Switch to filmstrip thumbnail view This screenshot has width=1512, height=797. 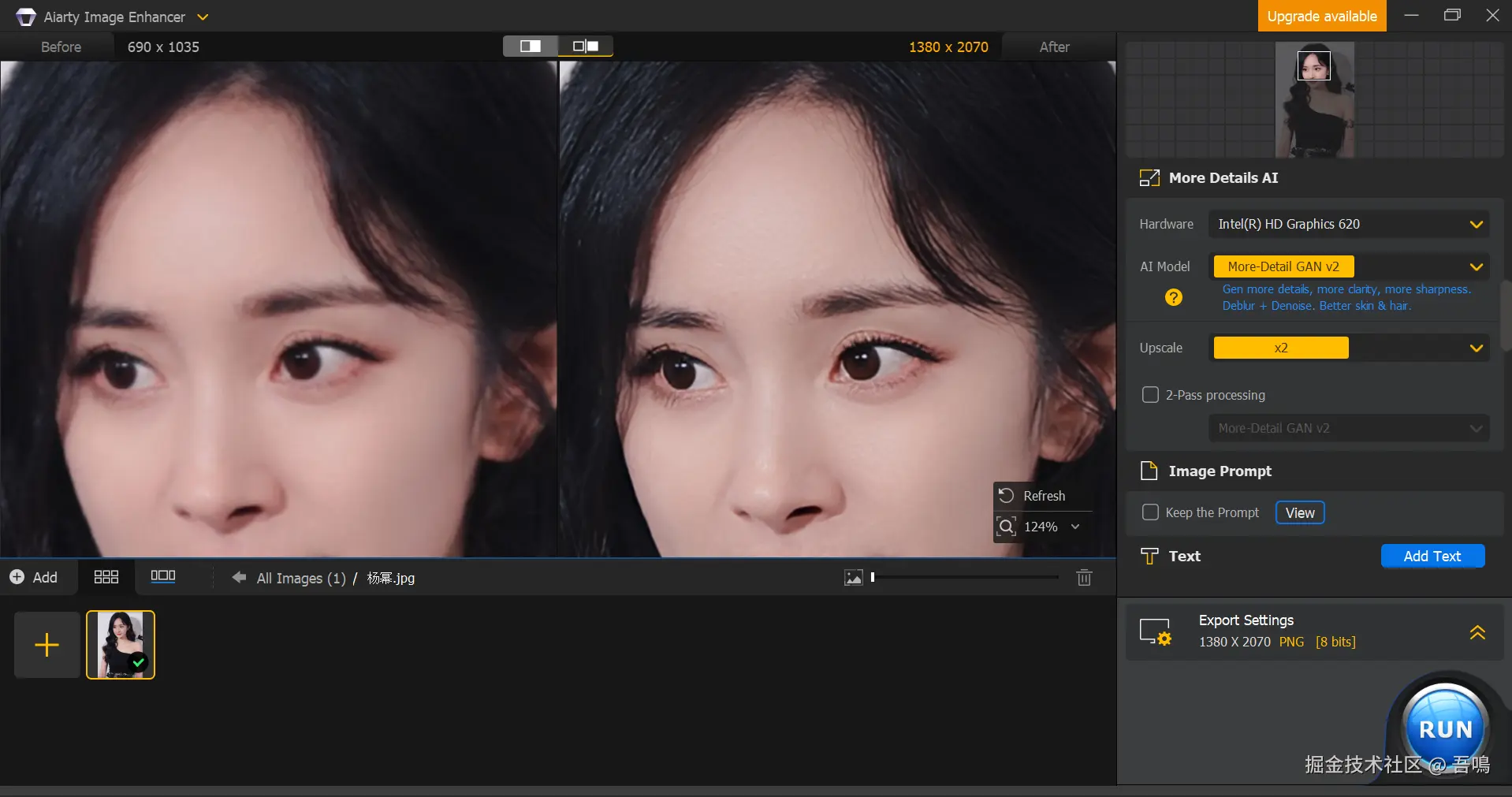click(x=163, y=576)
